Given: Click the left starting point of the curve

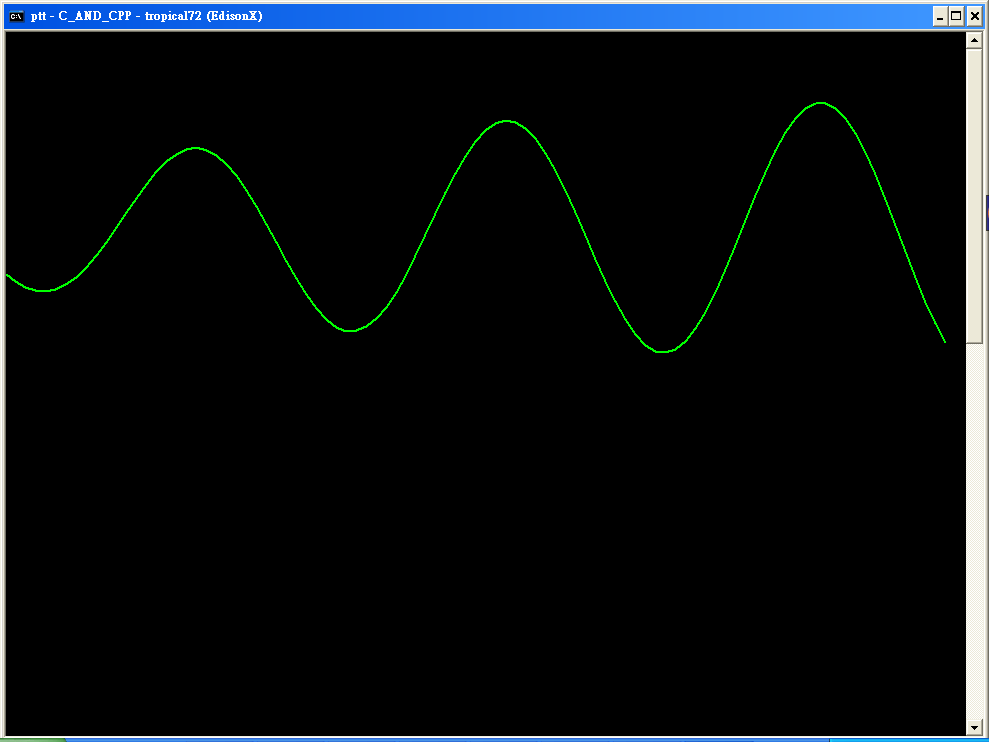Looking at the screenshot, I should pyautogui.click(x=8, y=274).
